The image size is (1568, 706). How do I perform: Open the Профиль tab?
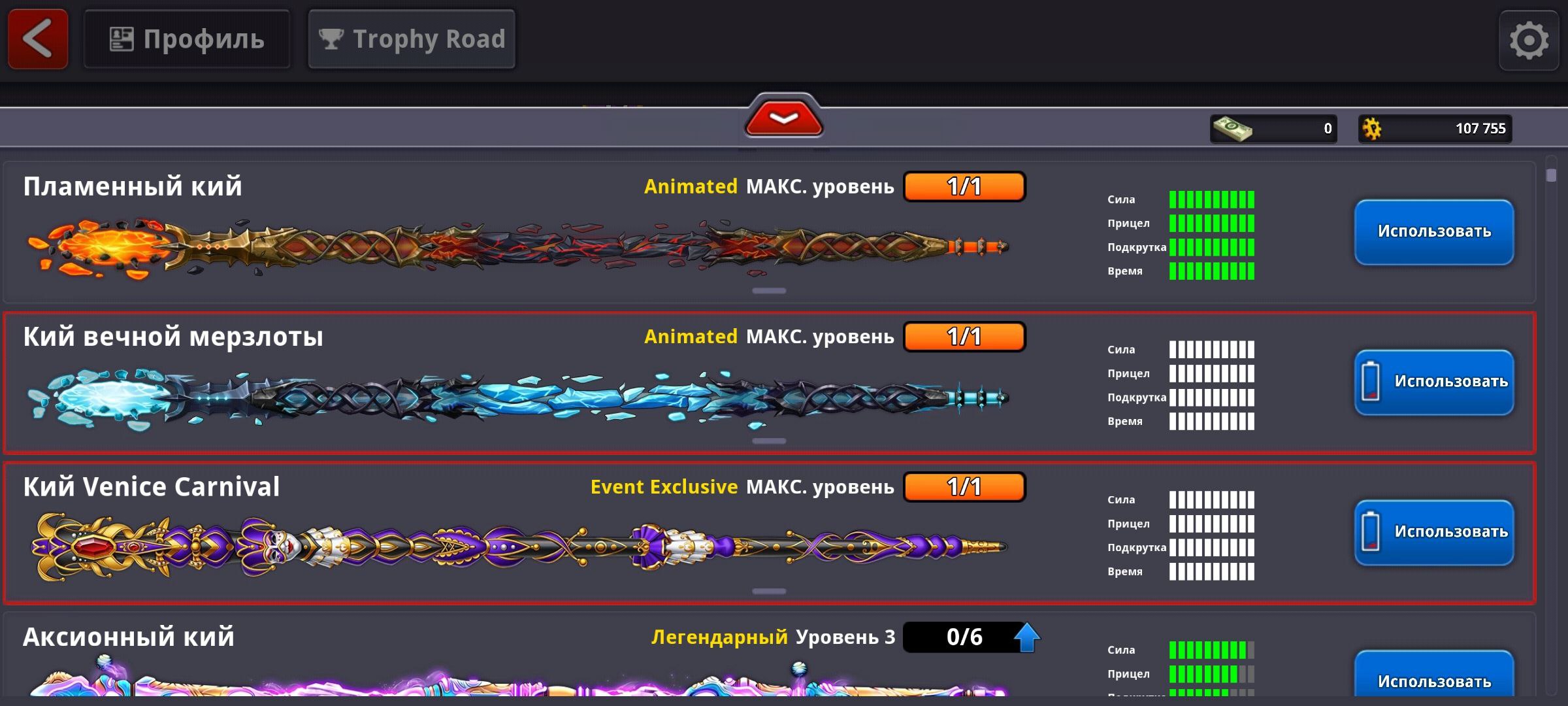187,39
